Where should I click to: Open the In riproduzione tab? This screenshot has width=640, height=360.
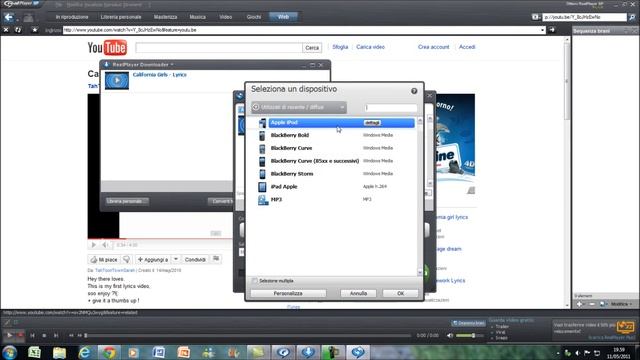(72, 17)
